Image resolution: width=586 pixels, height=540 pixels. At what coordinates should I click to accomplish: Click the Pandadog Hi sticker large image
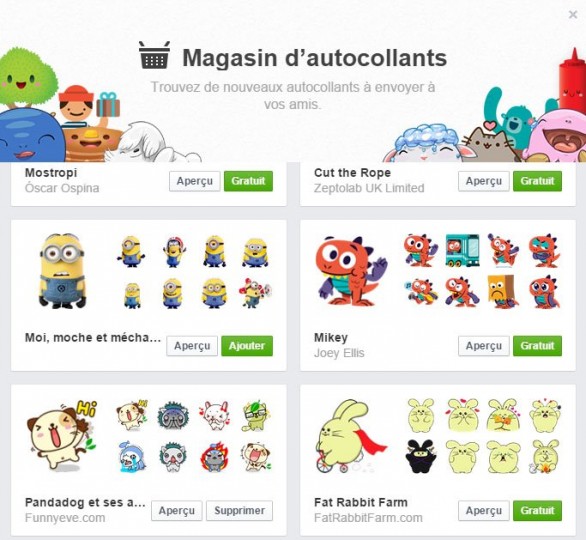pyautogui.click(x=62, y=435)
